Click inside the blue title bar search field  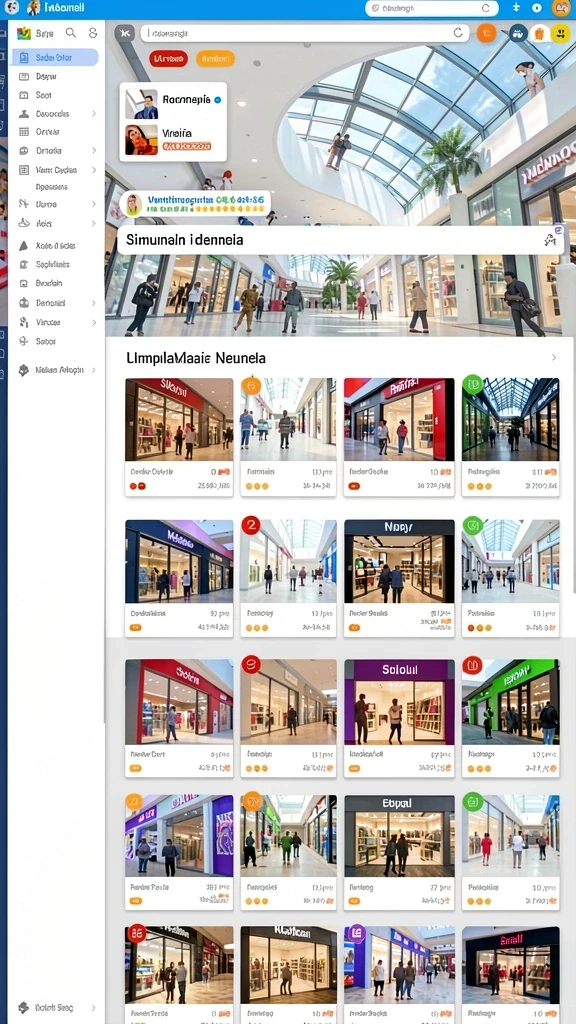coord(431,8)
